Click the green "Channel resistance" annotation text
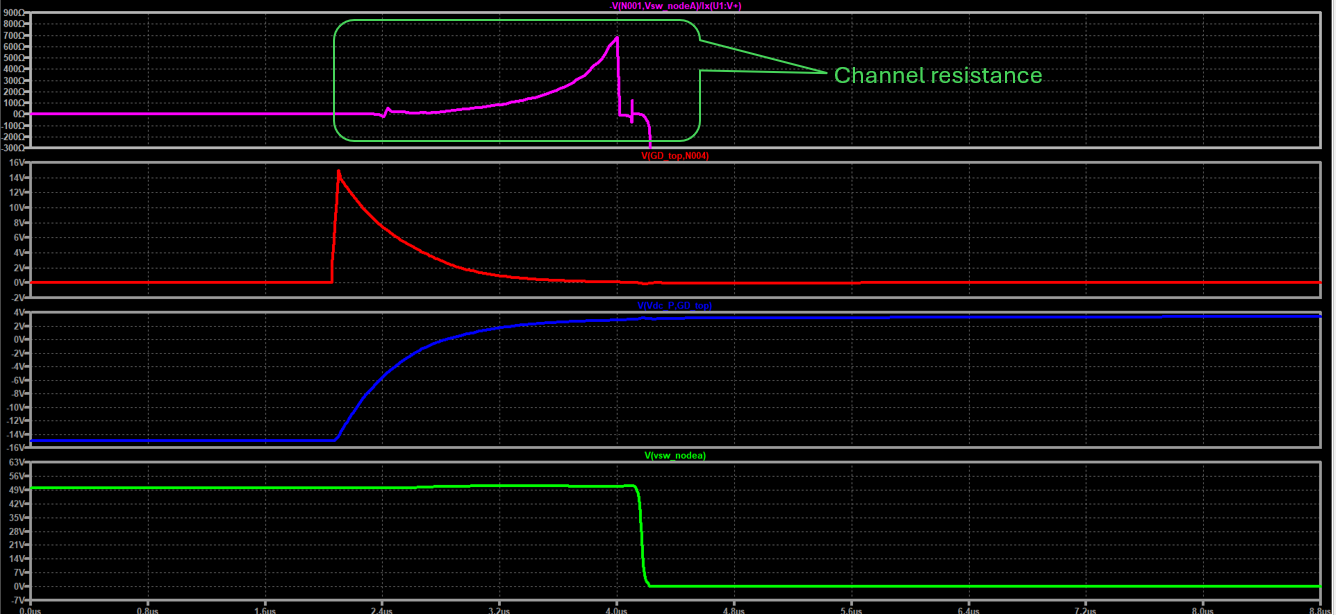This screenshot has height=615, width=1336. click(937, 76)
